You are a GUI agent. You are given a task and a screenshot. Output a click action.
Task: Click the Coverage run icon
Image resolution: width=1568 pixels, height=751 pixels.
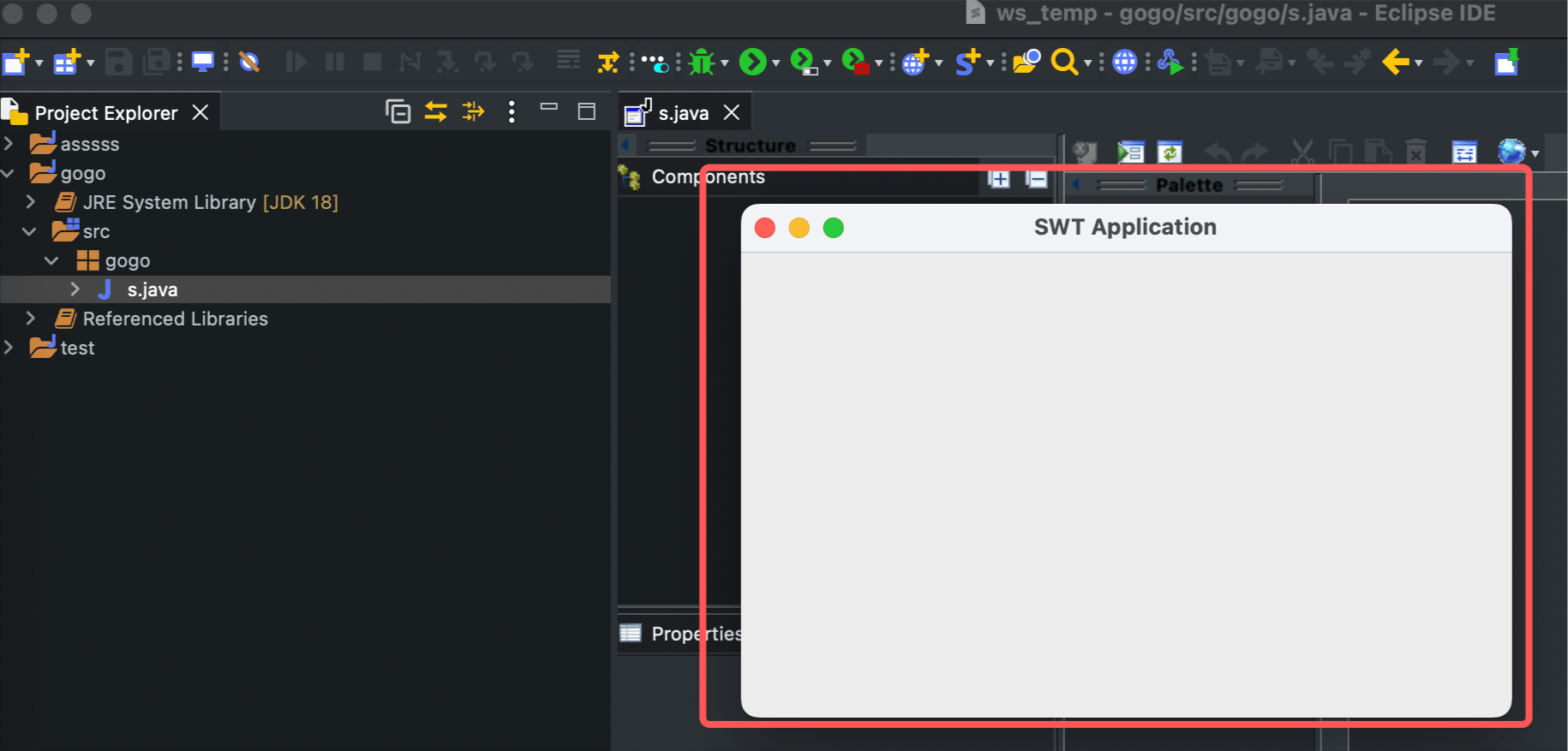[804, 62]
